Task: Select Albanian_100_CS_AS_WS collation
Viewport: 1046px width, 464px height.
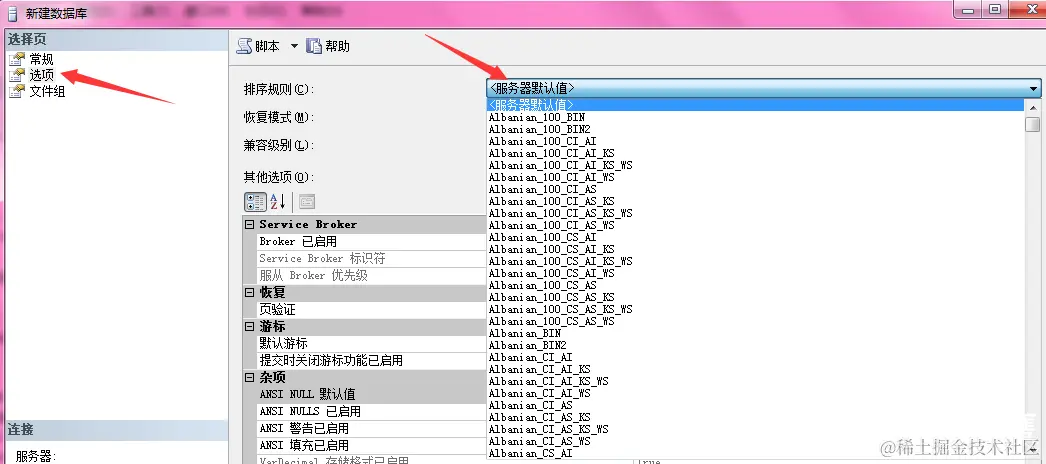Action: tap(755, 321)
